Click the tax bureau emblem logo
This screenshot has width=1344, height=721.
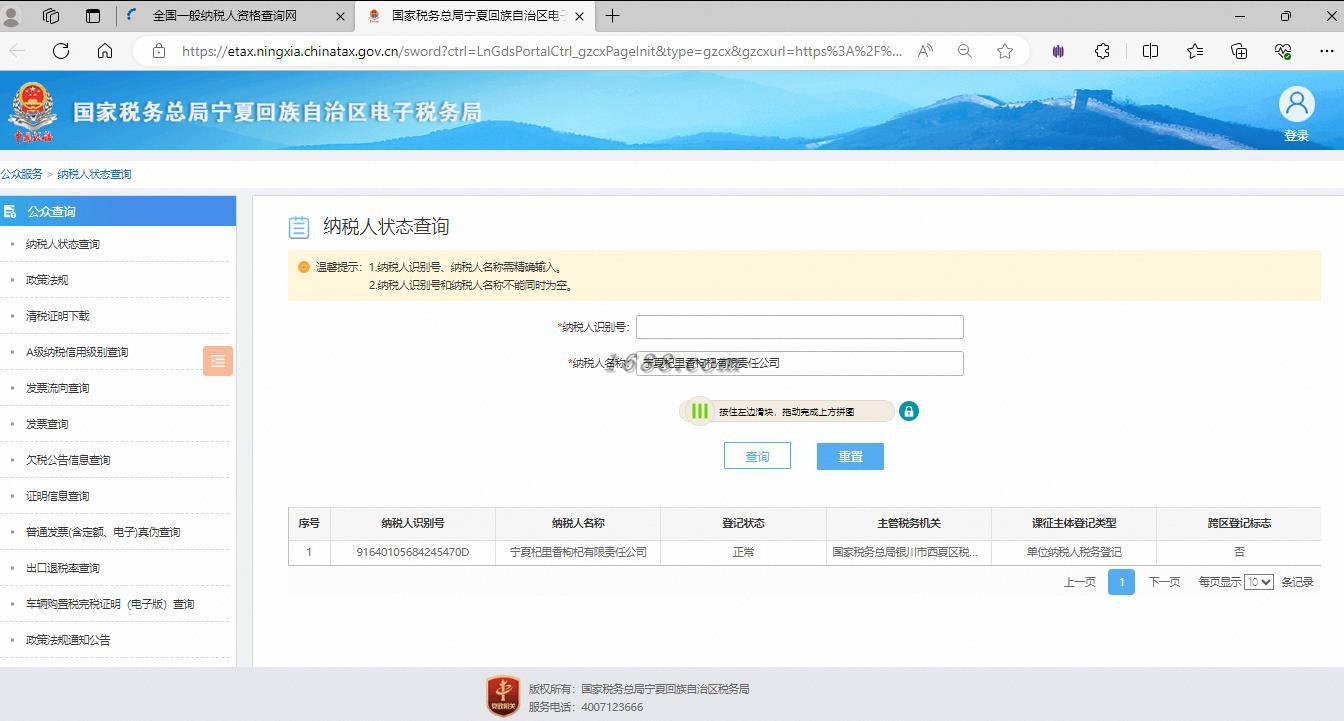point(32,111)
